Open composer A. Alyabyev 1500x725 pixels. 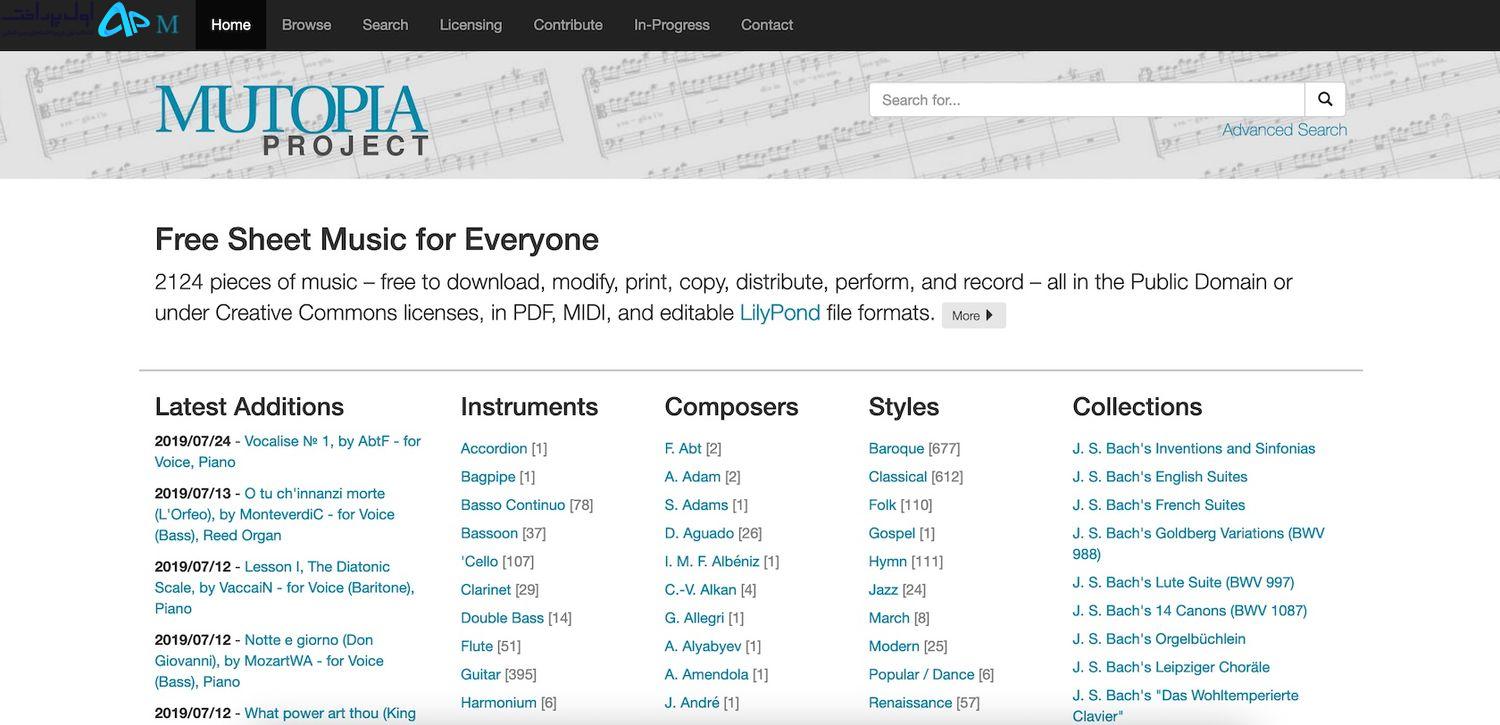pyautogui.click(x=703, y=646)
